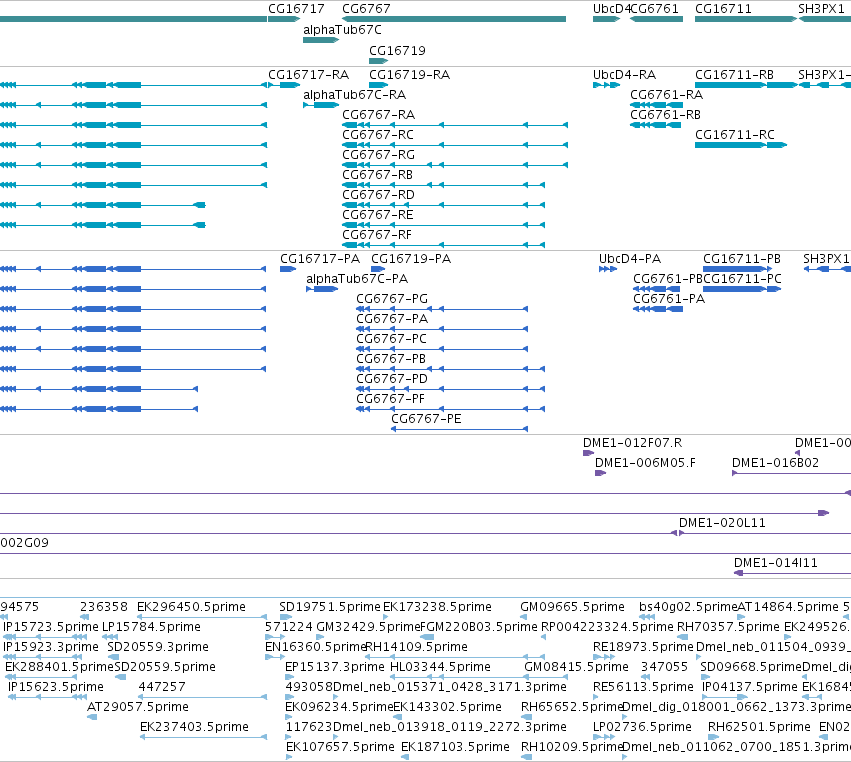
Task: Select protein CG6767-PA
Action: [x=442, y=329]
